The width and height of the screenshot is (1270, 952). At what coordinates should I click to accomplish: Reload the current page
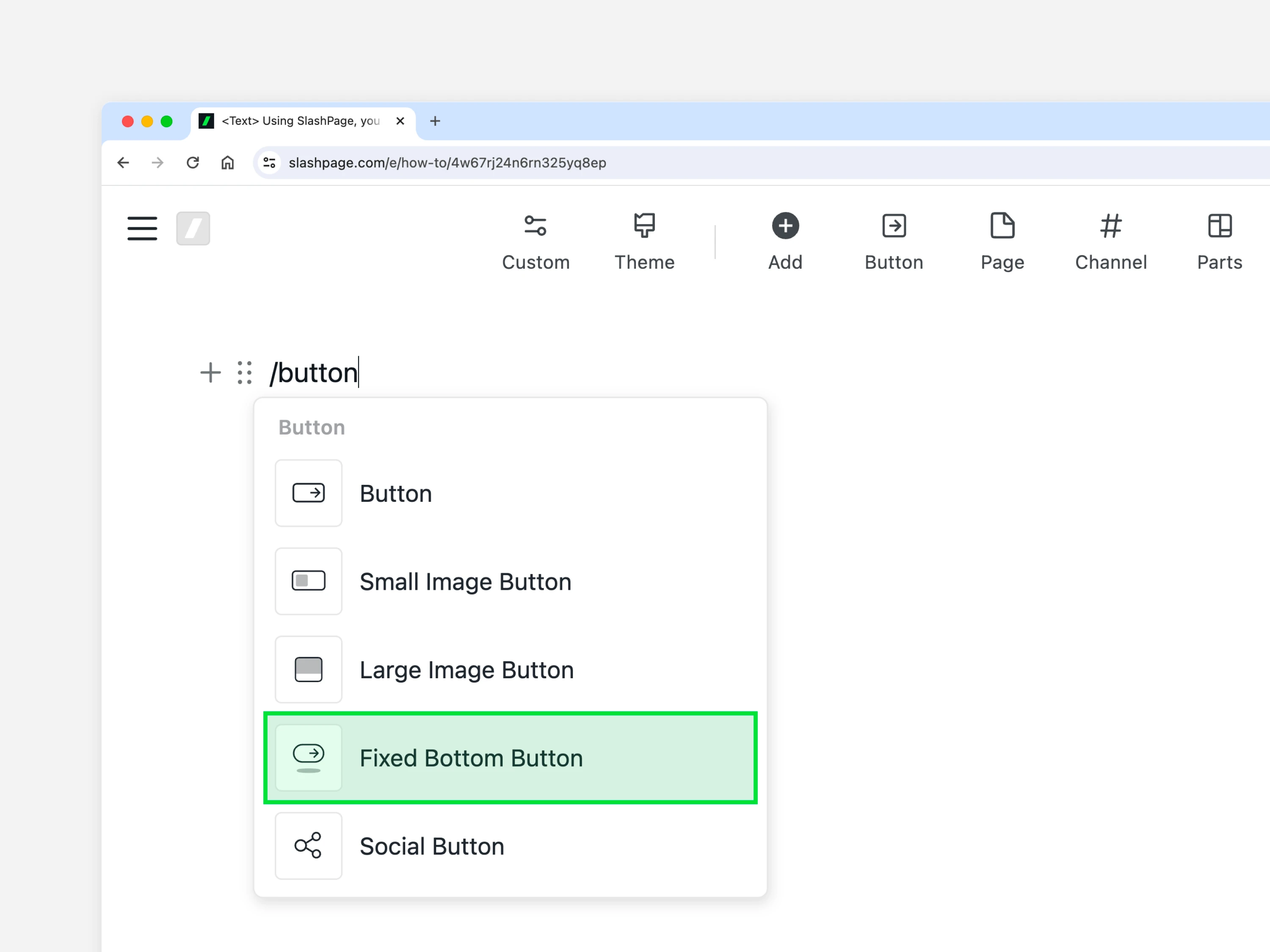click(192, 162)
